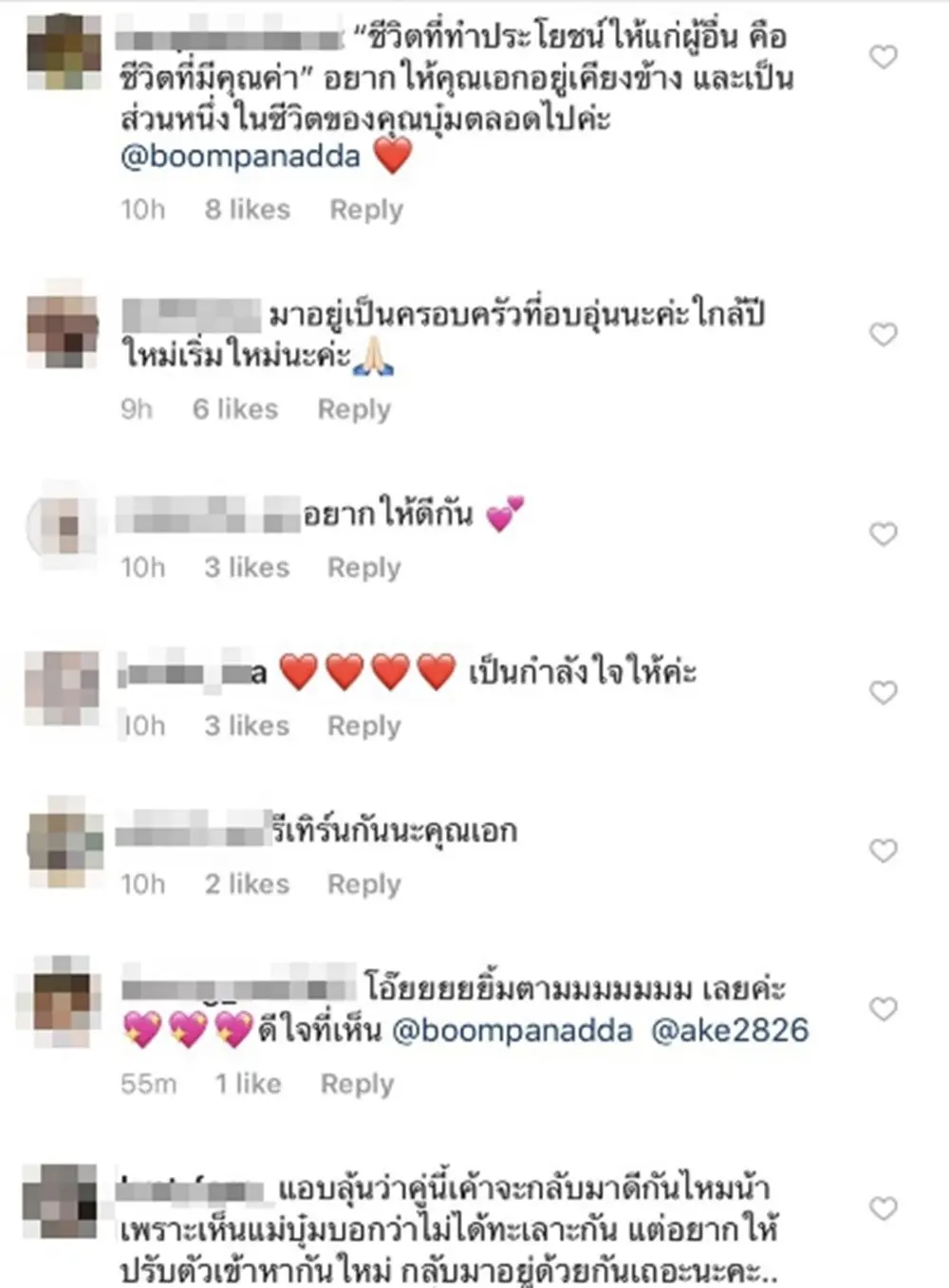Heart the "รีเทิร์นกันนะคุณเอก" comment
Screen dimensions: 949x1288
click(x=884, y=850)
